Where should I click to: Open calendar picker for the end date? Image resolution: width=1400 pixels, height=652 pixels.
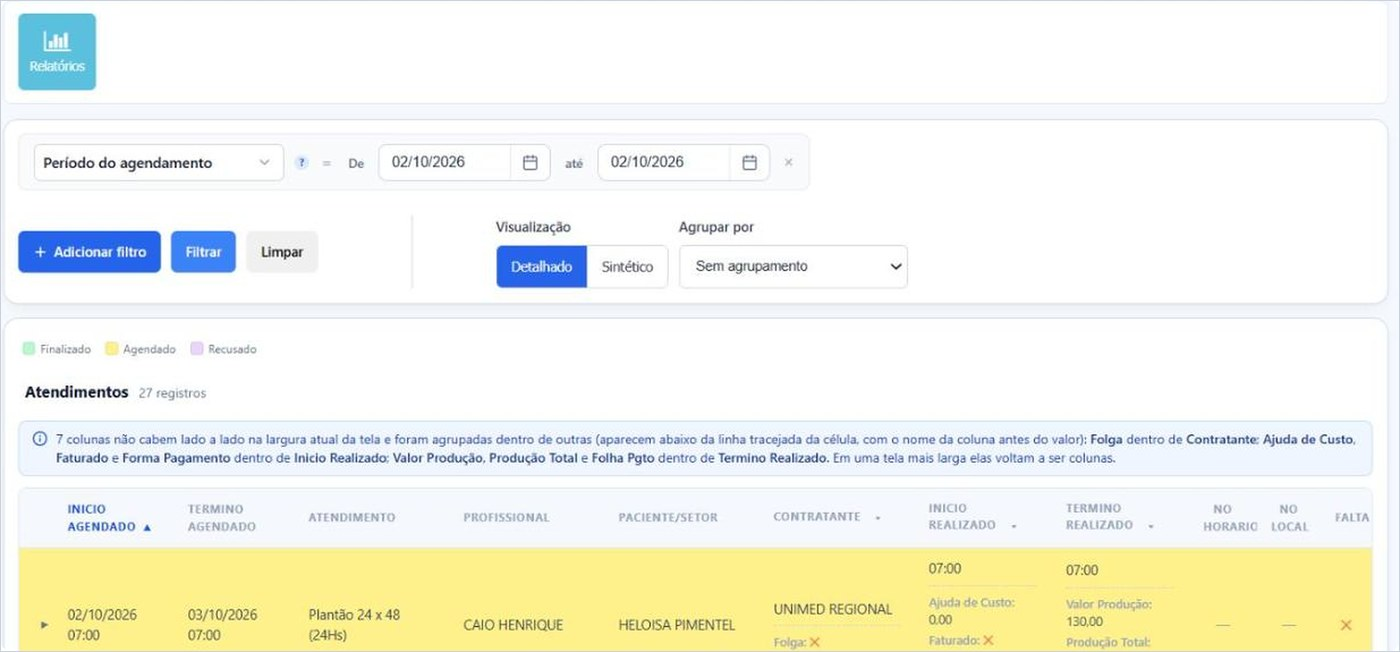point(749,162)
